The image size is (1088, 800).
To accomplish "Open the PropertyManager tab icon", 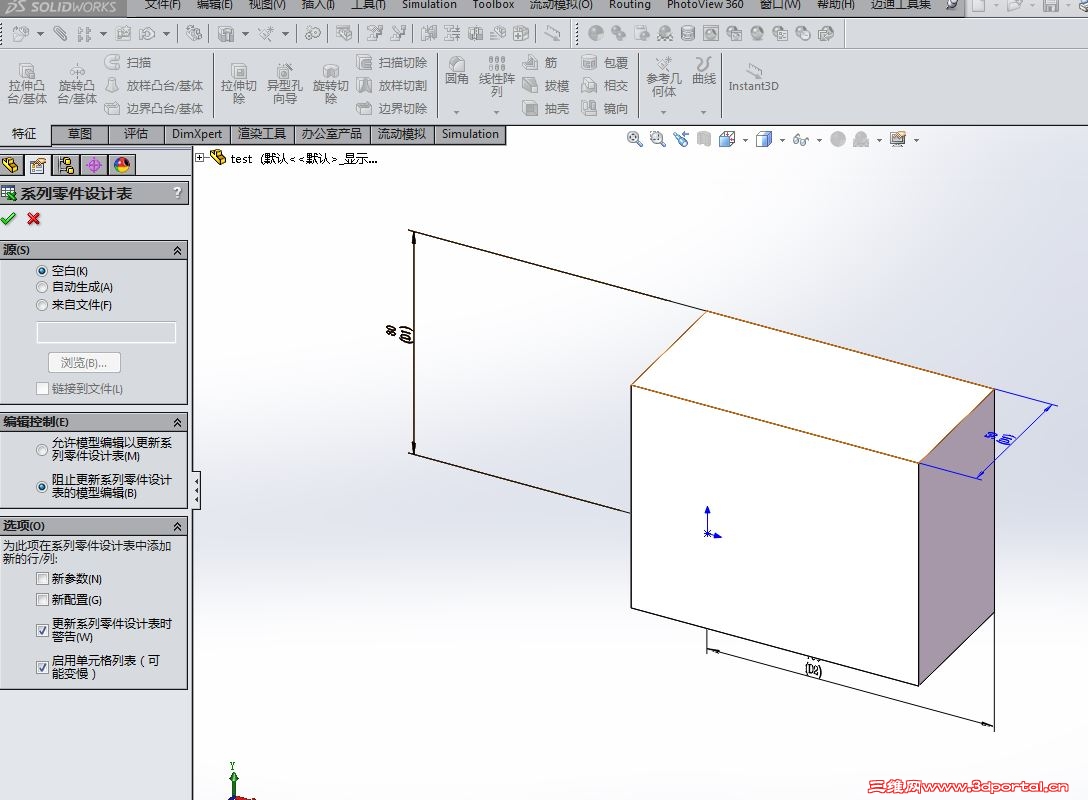I will (38, 165).
